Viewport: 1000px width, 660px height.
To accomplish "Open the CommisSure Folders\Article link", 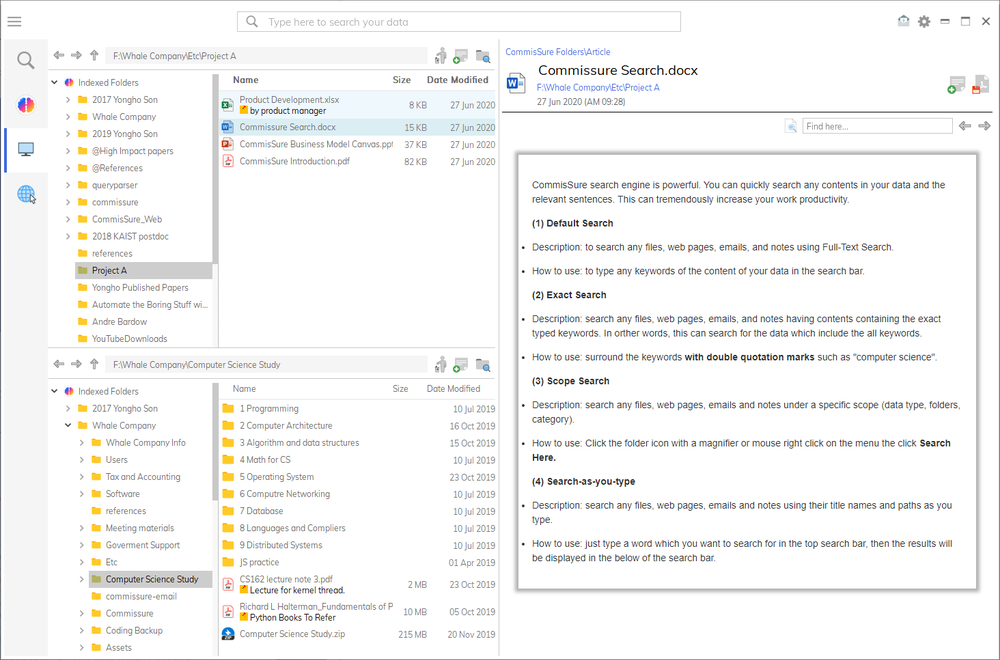I will (x=558, y=52).
